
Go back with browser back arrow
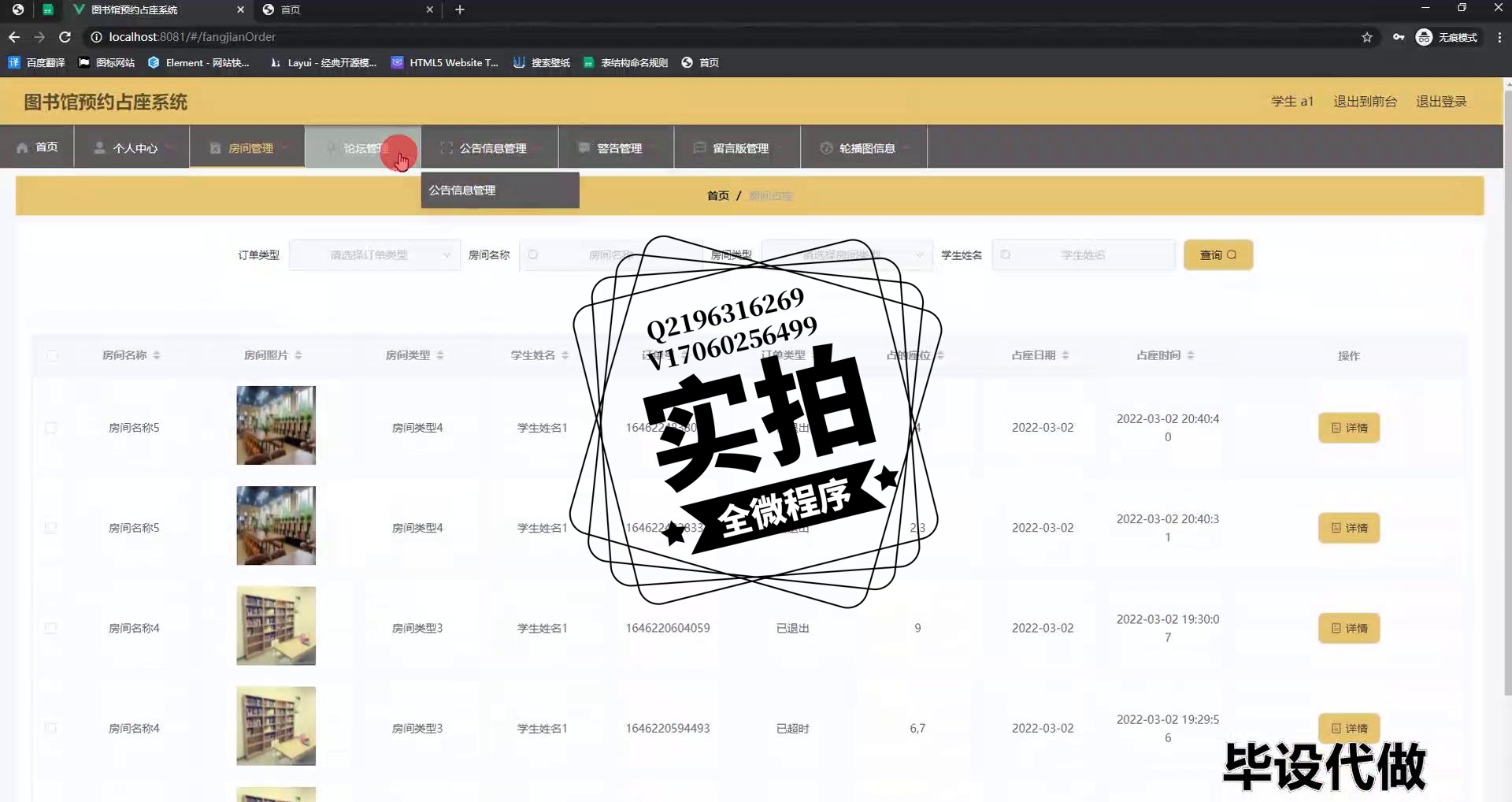click(x=14, y=37)
